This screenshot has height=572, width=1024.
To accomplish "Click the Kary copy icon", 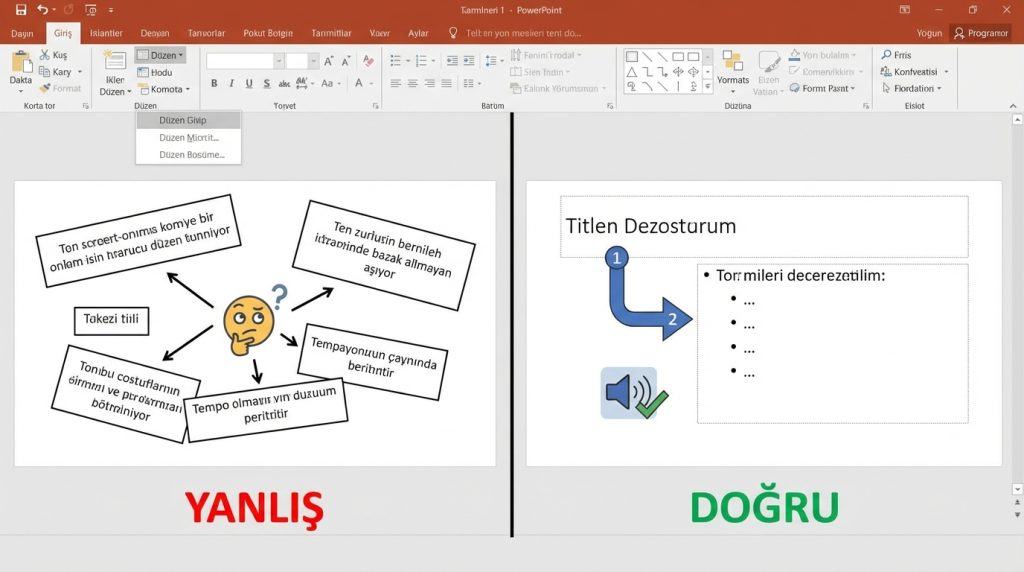I will pos(44,71).
